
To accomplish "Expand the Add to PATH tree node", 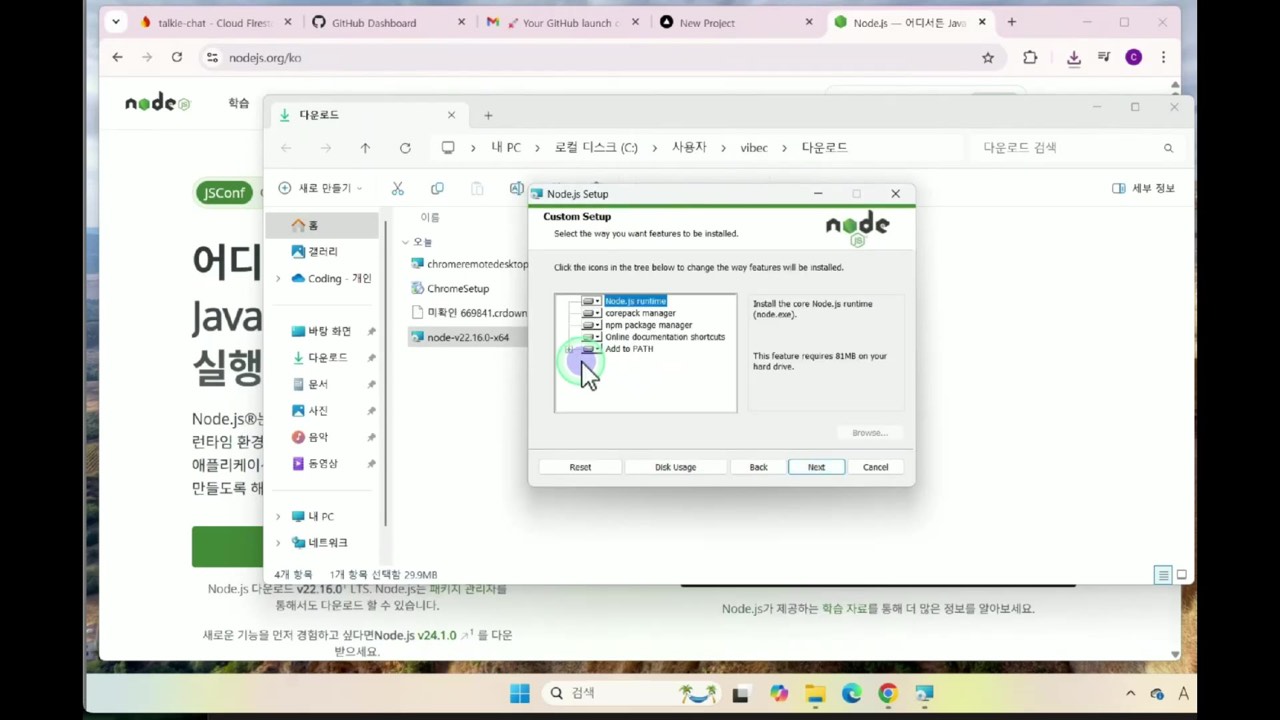I will point(570,349).
